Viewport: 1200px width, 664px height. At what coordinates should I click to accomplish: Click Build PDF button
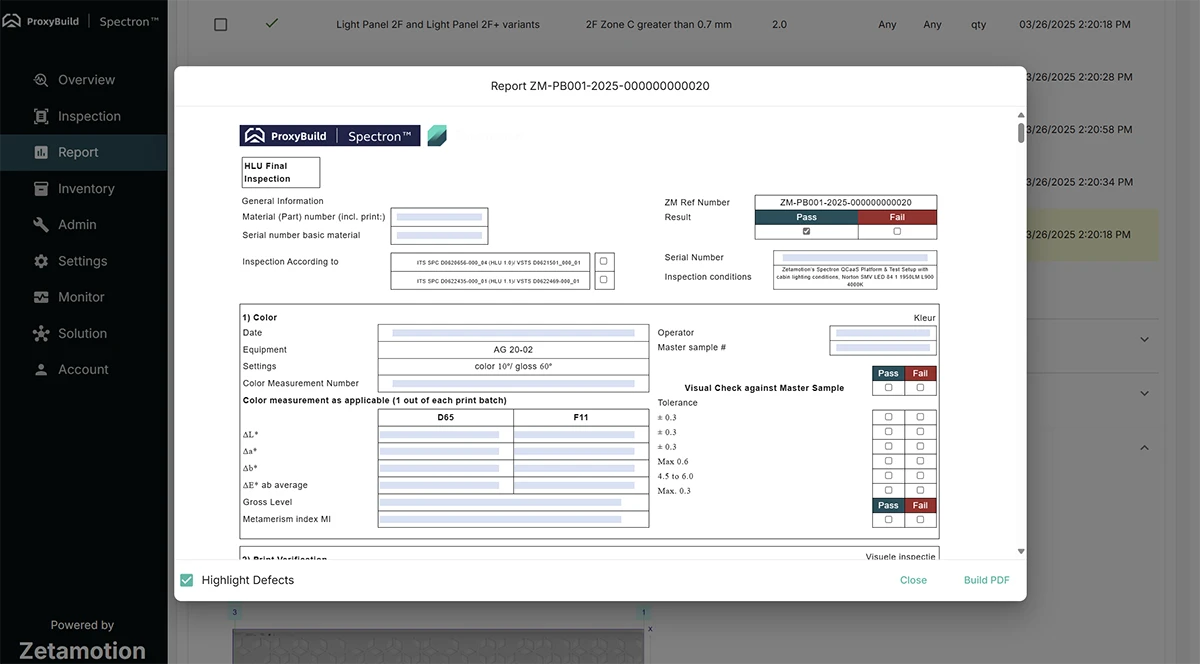pyautogui.click(x=986, y=580)
